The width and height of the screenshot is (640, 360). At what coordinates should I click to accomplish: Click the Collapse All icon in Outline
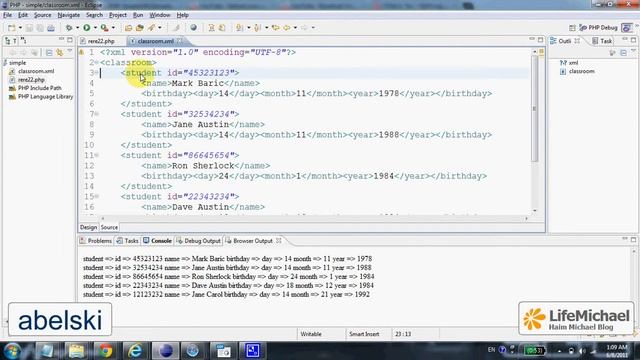point(623,53)
